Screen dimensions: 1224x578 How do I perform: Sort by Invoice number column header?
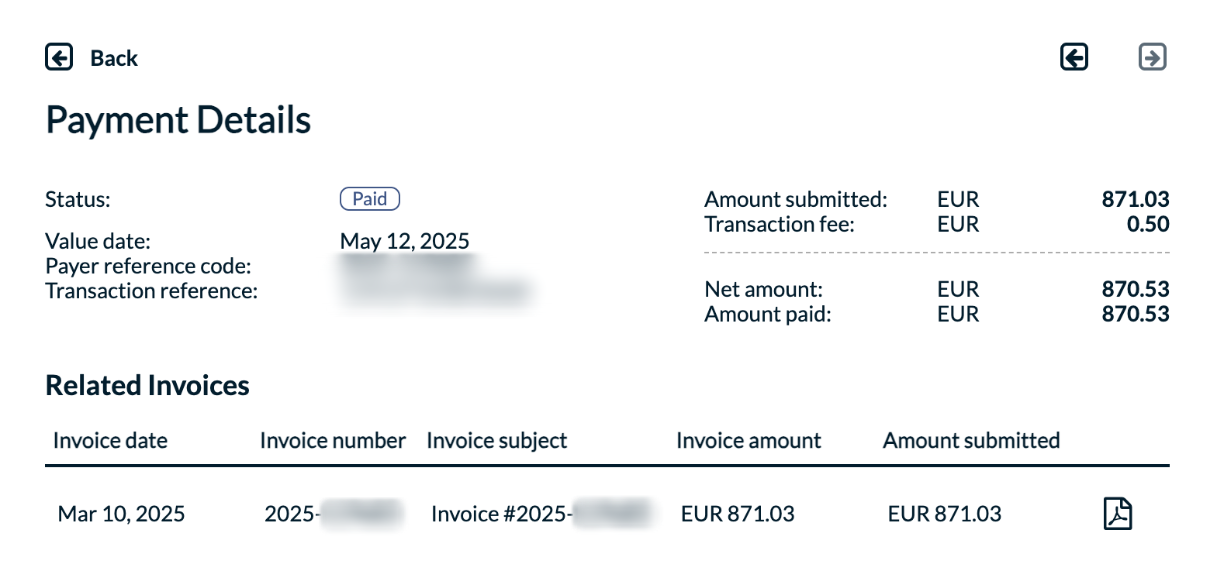333,440
